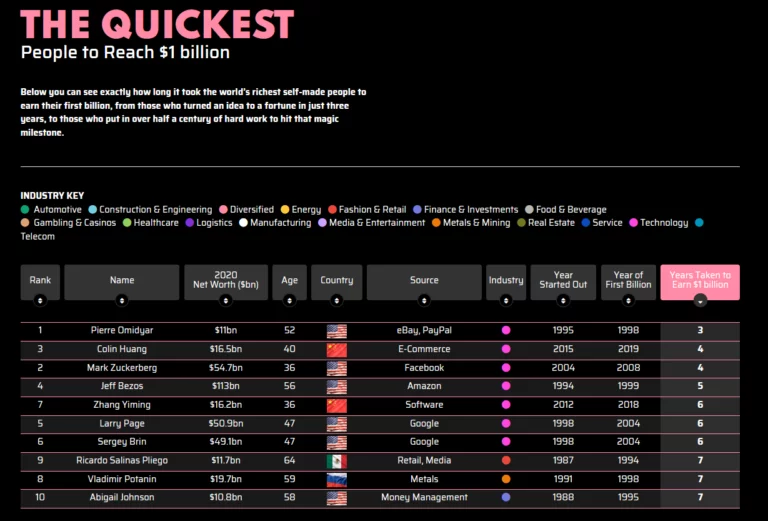Click the red industry dot in Ricardo Salinas Pliego's row
768x521 pixels.
(506, 461)
